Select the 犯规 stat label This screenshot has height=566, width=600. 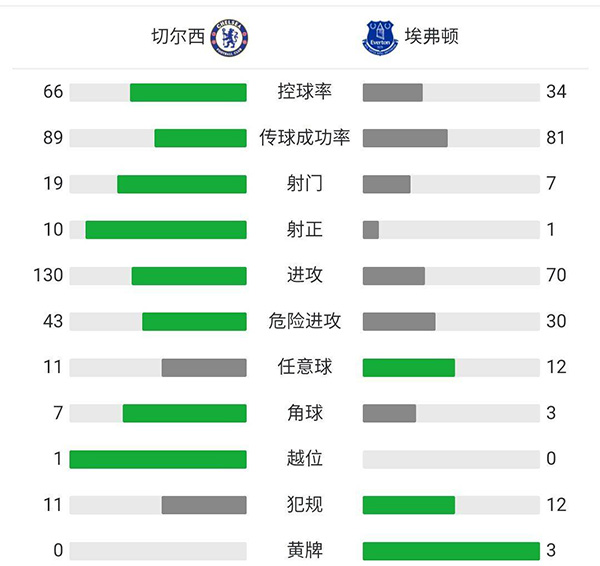(x=305, y=505)
